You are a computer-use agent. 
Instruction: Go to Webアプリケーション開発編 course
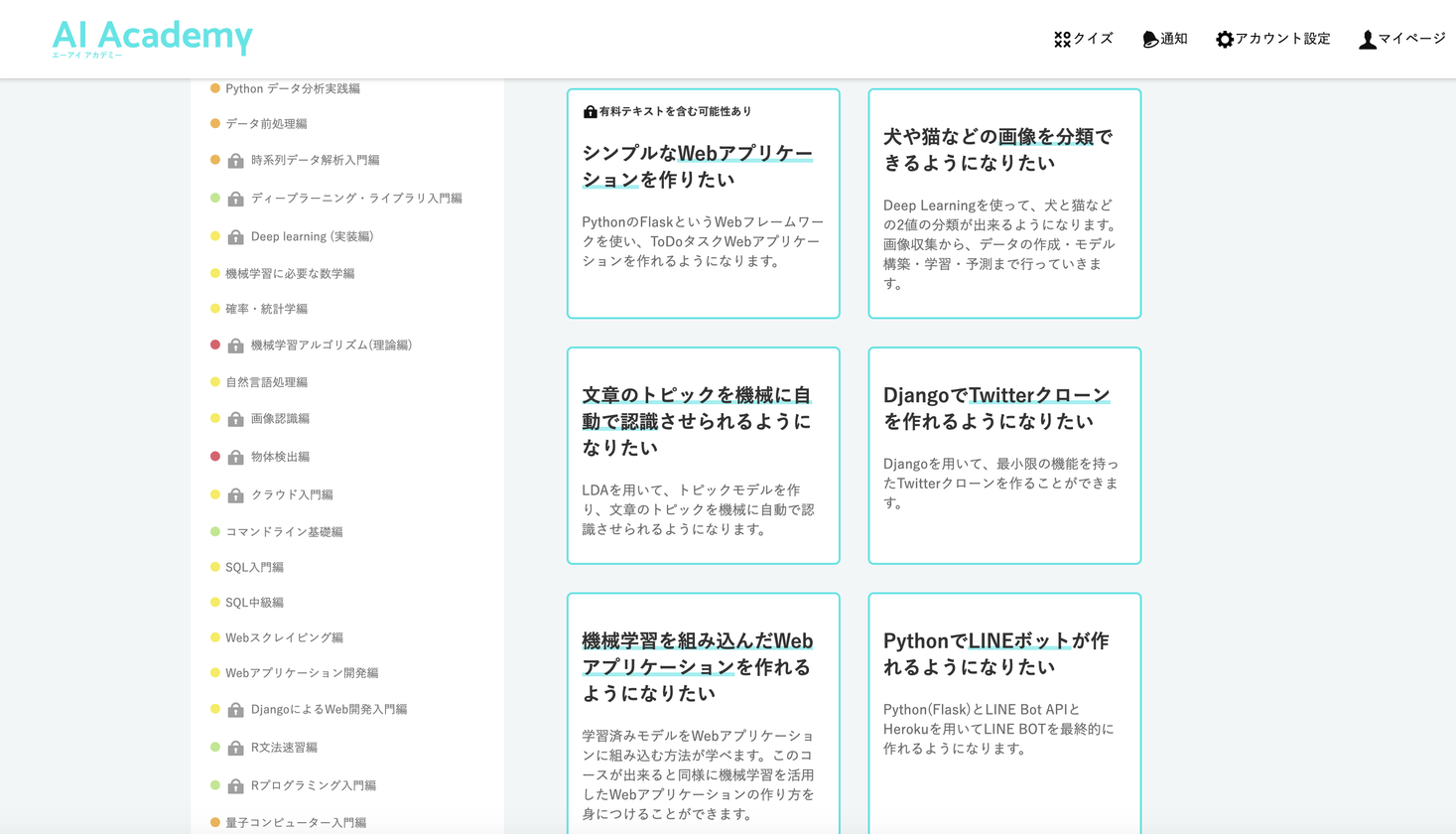tap(302, 673)
